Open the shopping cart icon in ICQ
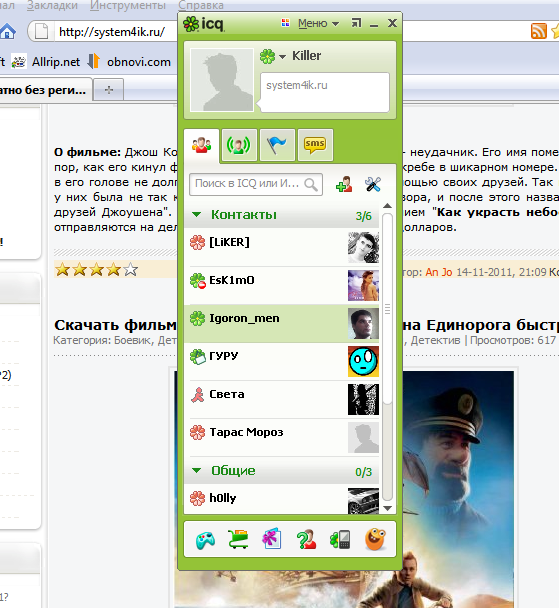The width and height of the screenshot is (559, 608). coord(238,539)
